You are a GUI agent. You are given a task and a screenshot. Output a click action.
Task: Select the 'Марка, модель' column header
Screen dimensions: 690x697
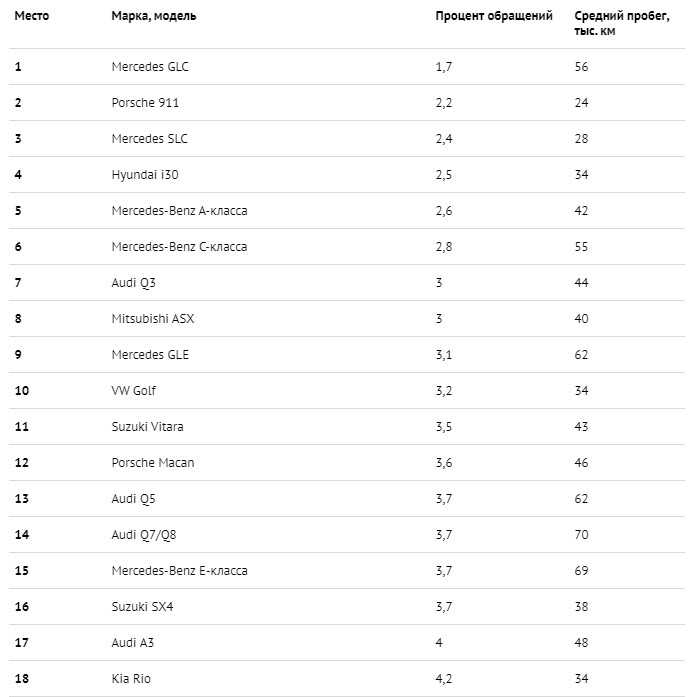click(154, 16)
